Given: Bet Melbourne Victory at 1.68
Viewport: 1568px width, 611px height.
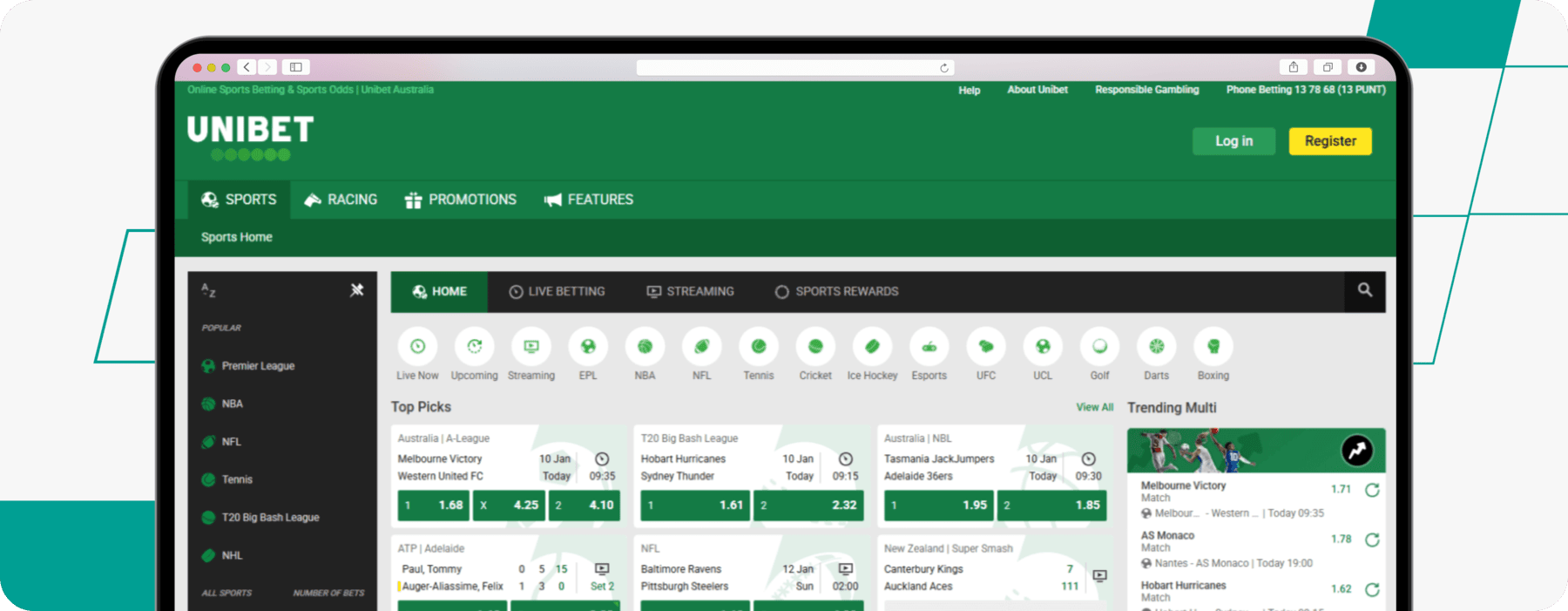Looking at the screenshot, I should 434,505.
